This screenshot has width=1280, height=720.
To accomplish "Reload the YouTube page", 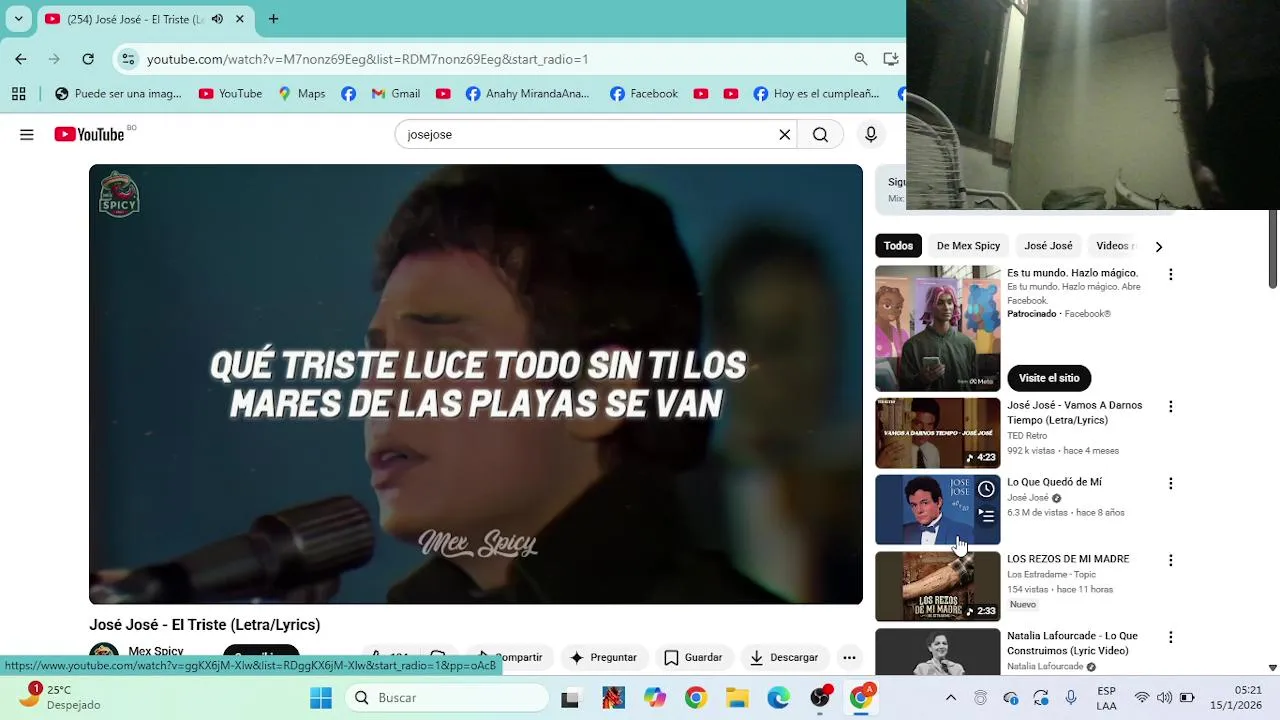I will click(x=88, y=59).
